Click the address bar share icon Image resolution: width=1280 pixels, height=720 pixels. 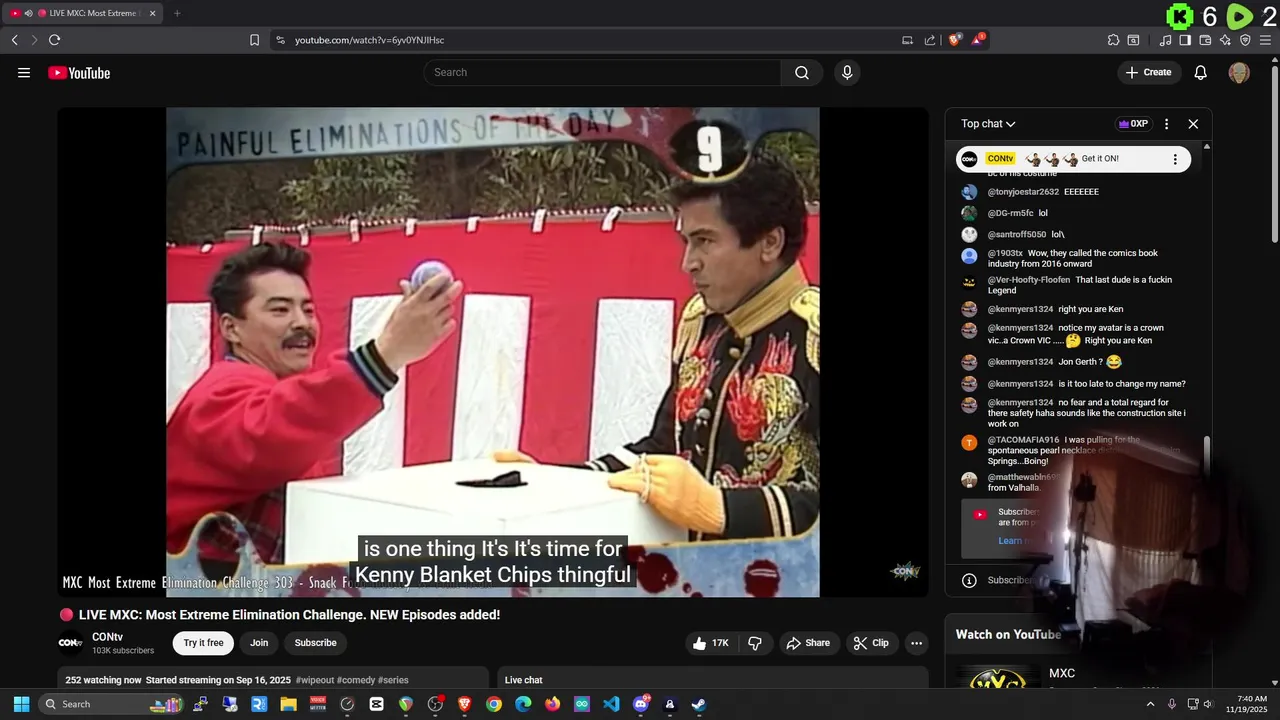click(x=930, y=40)
